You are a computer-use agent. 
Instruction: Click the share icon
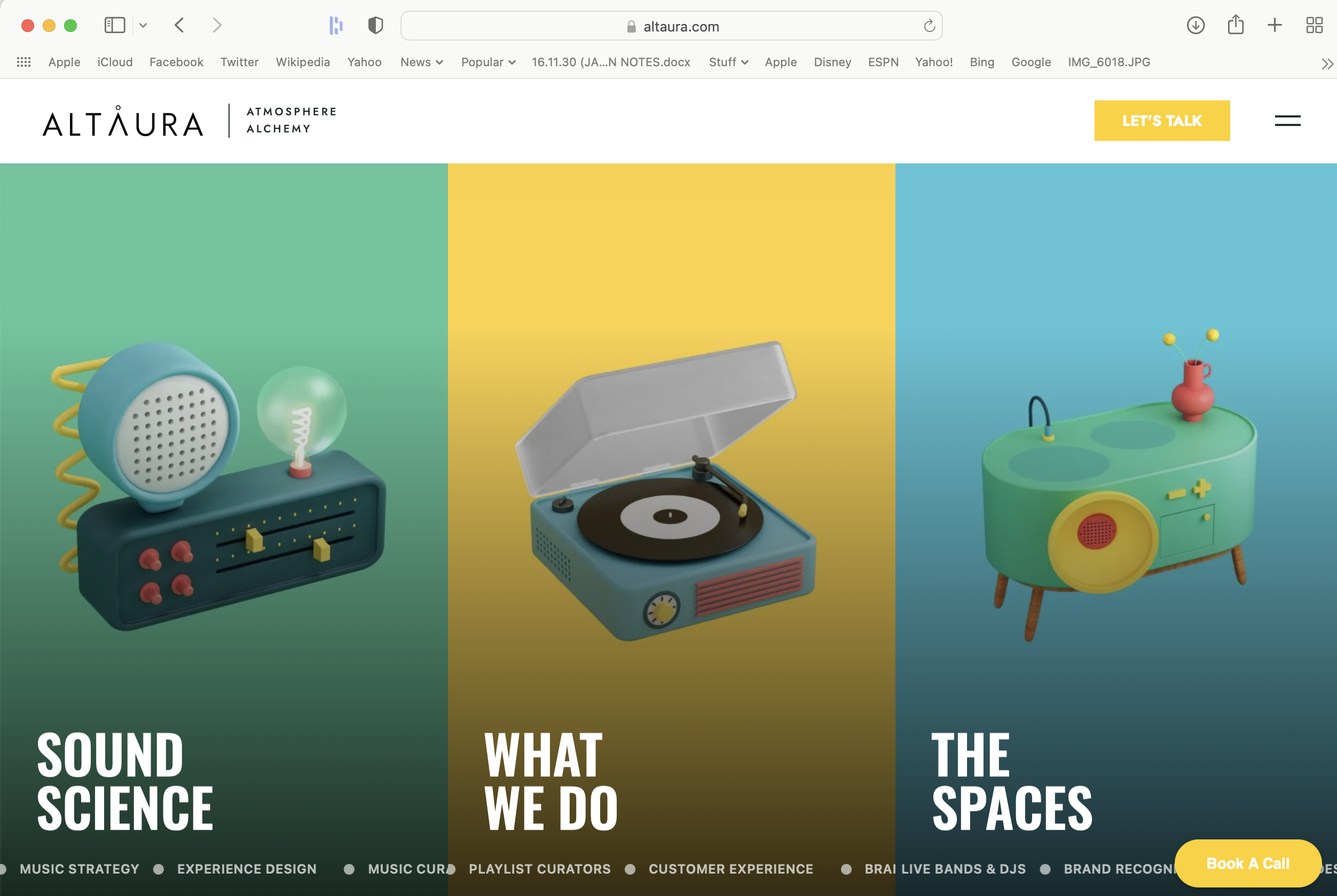1236,25
